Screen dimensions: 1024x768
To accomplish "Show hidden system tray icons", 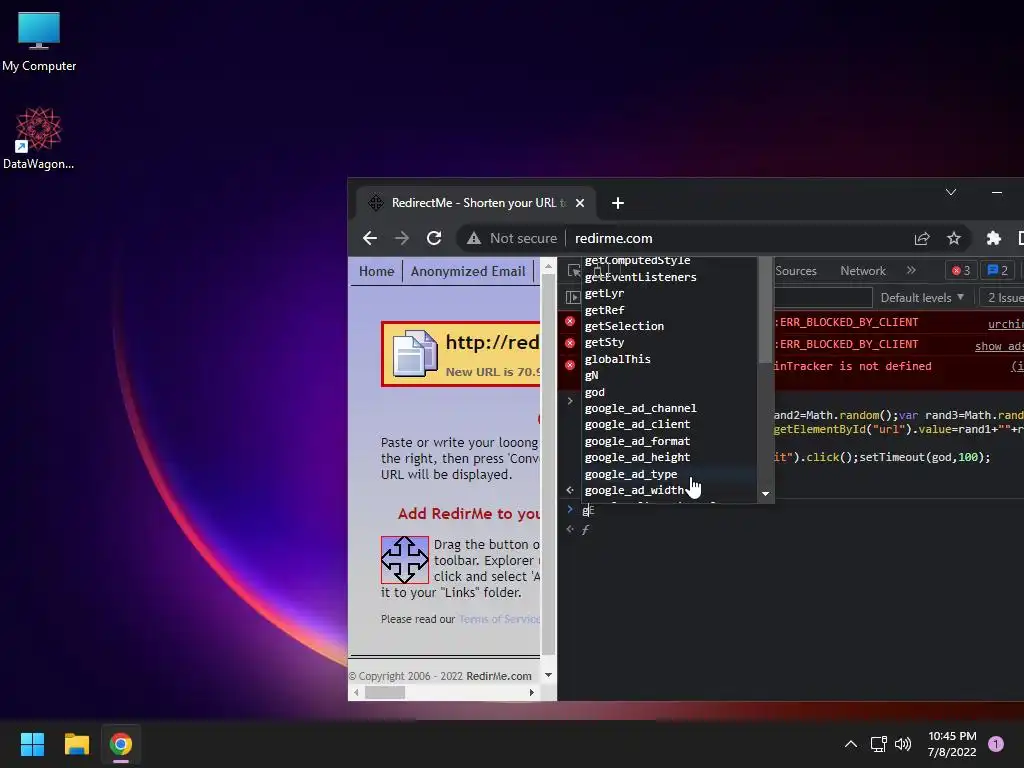I will pyautogui.click(x=850, y=744).
